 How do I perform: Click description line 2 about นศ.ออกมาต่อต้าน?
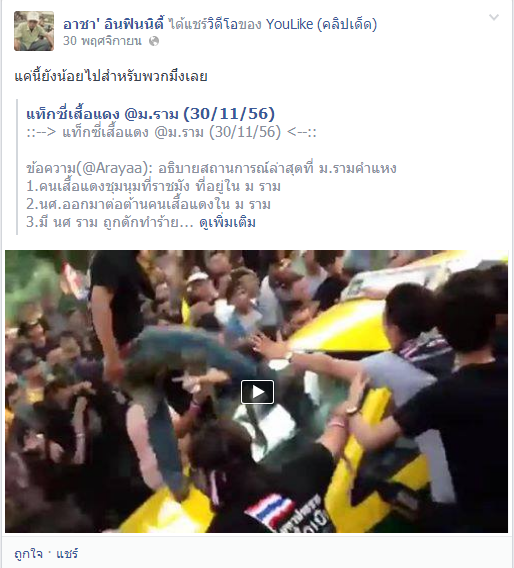click(149, 204)
